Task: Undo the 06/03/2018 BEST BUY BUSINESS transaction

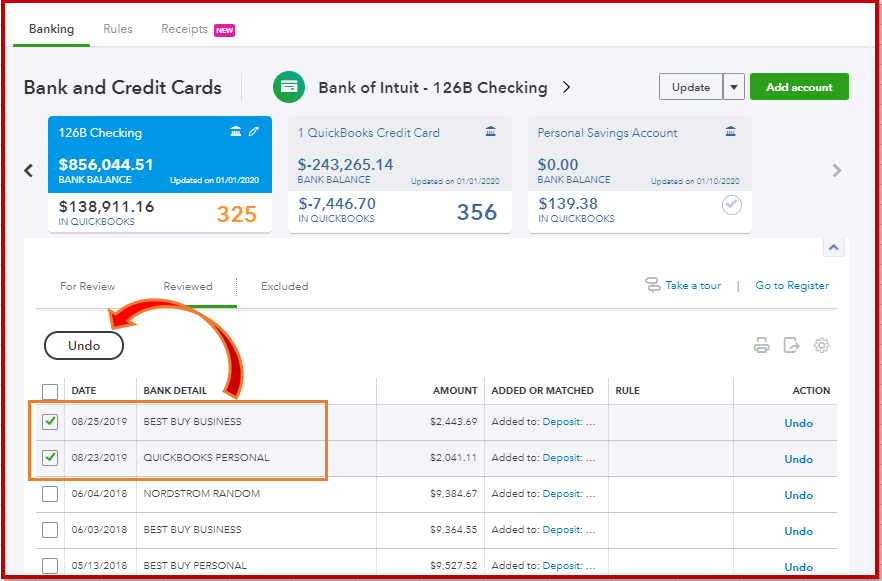Action: [x=799, y=531]
